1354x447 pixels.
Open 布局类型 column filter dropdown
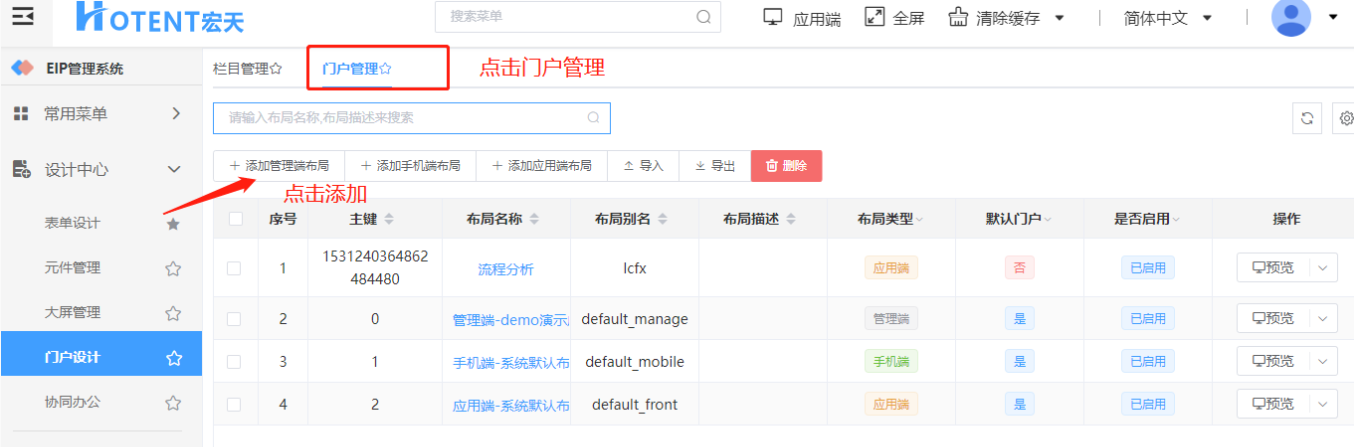920,220
